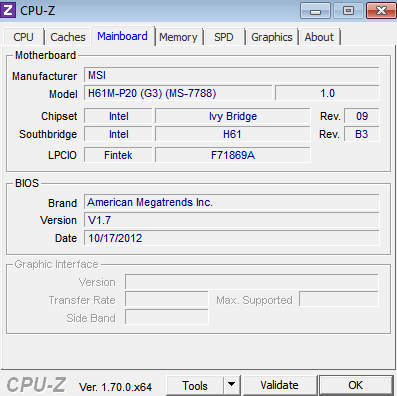The height and width of the screenshot is (396, 397).
Task: Click the BIOS date 10/17/2012
Action: (232, 238)
